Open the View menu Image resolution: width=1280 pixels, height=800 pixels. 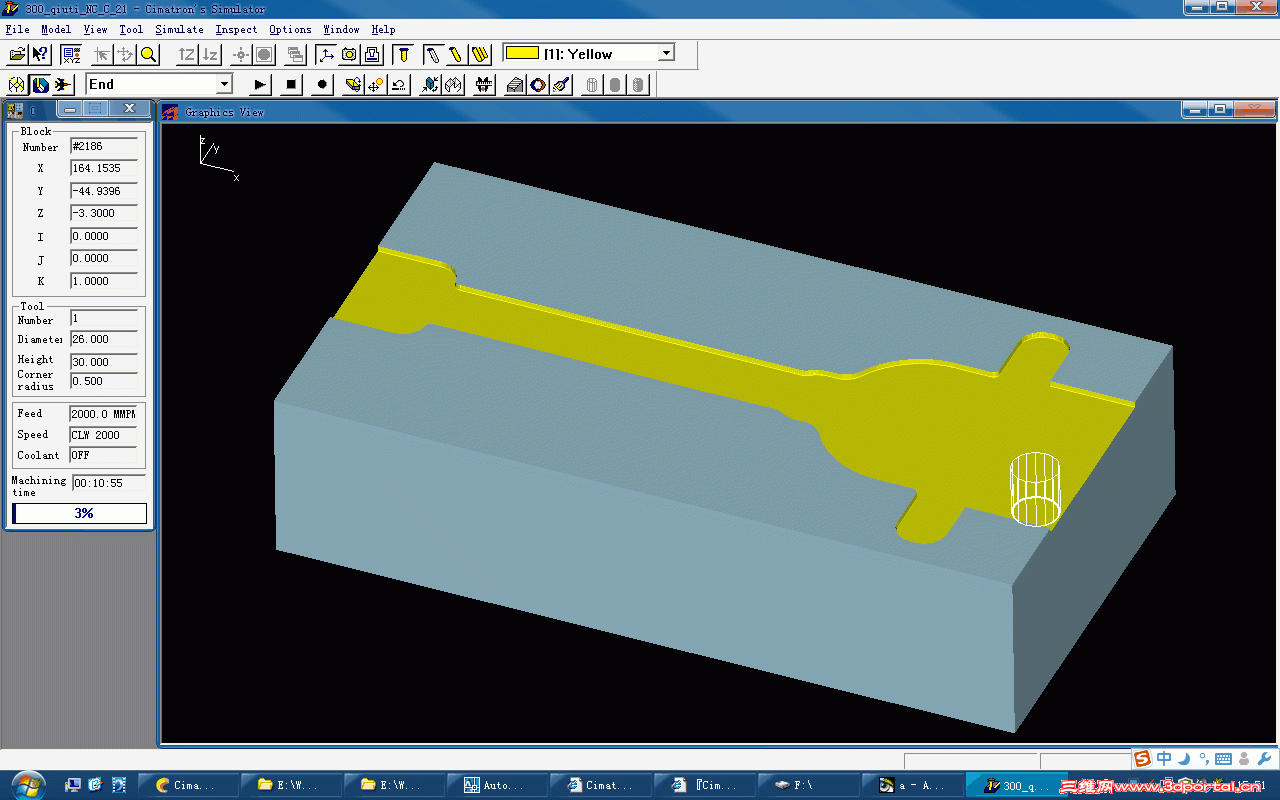tap(95, 30)
